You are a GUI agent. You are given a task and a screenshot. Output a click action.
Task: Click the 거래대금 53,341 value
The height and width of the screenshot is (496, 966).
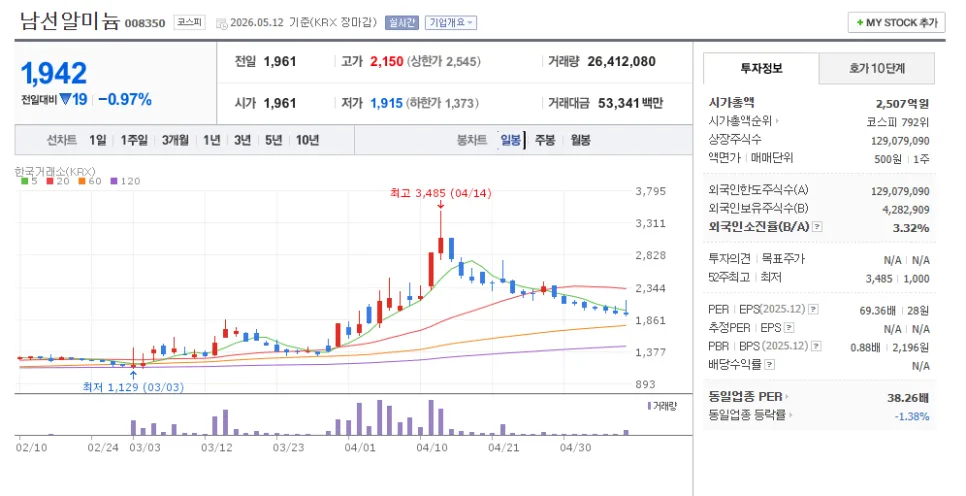(x=619, y=104)
